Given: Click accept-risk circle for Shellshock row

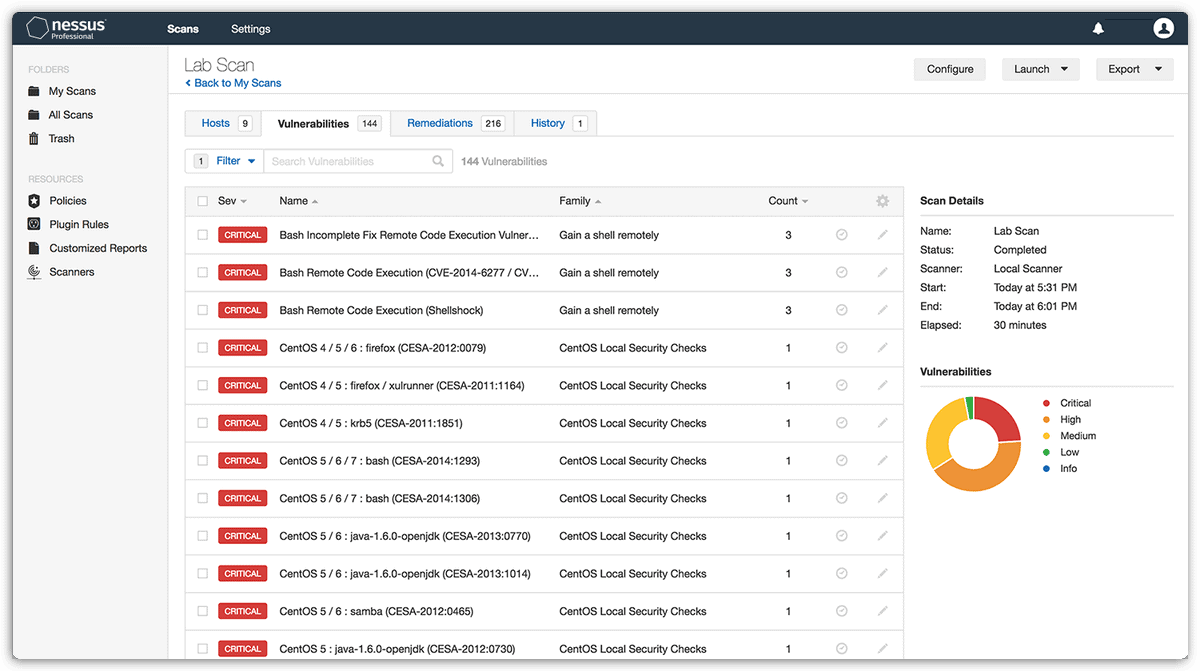Looking at the screenshot, I should (x=842, y=310).
